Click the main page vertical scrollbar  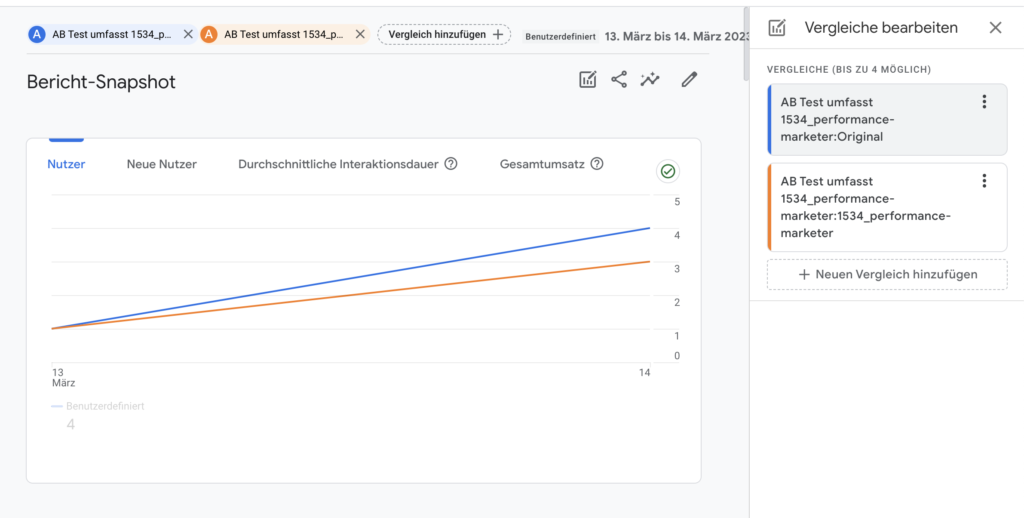coord(746,44)
